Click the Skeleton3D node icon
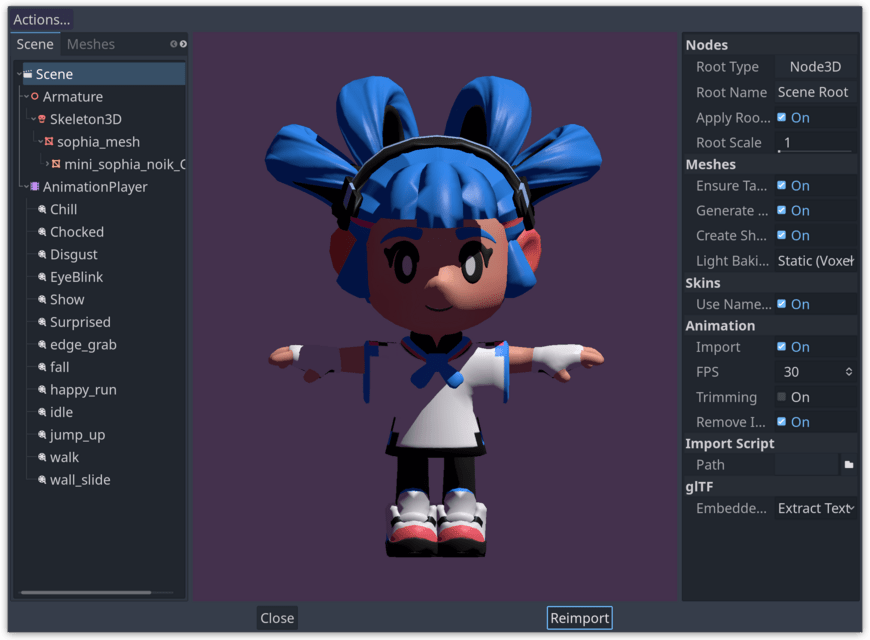 [42, 120]
